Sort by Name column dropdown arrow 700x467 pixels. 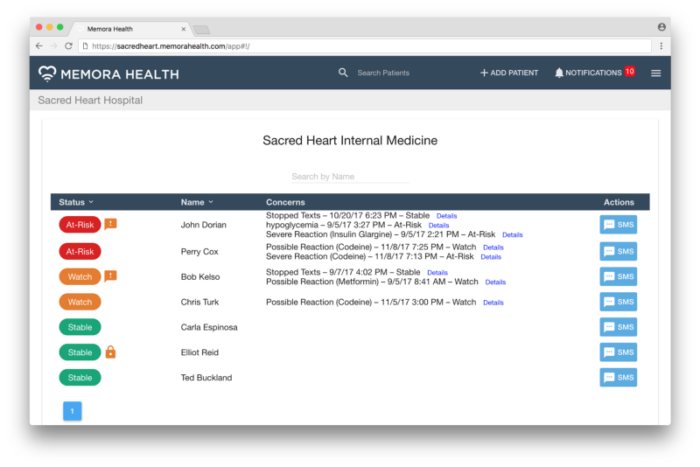pos(211,203)
